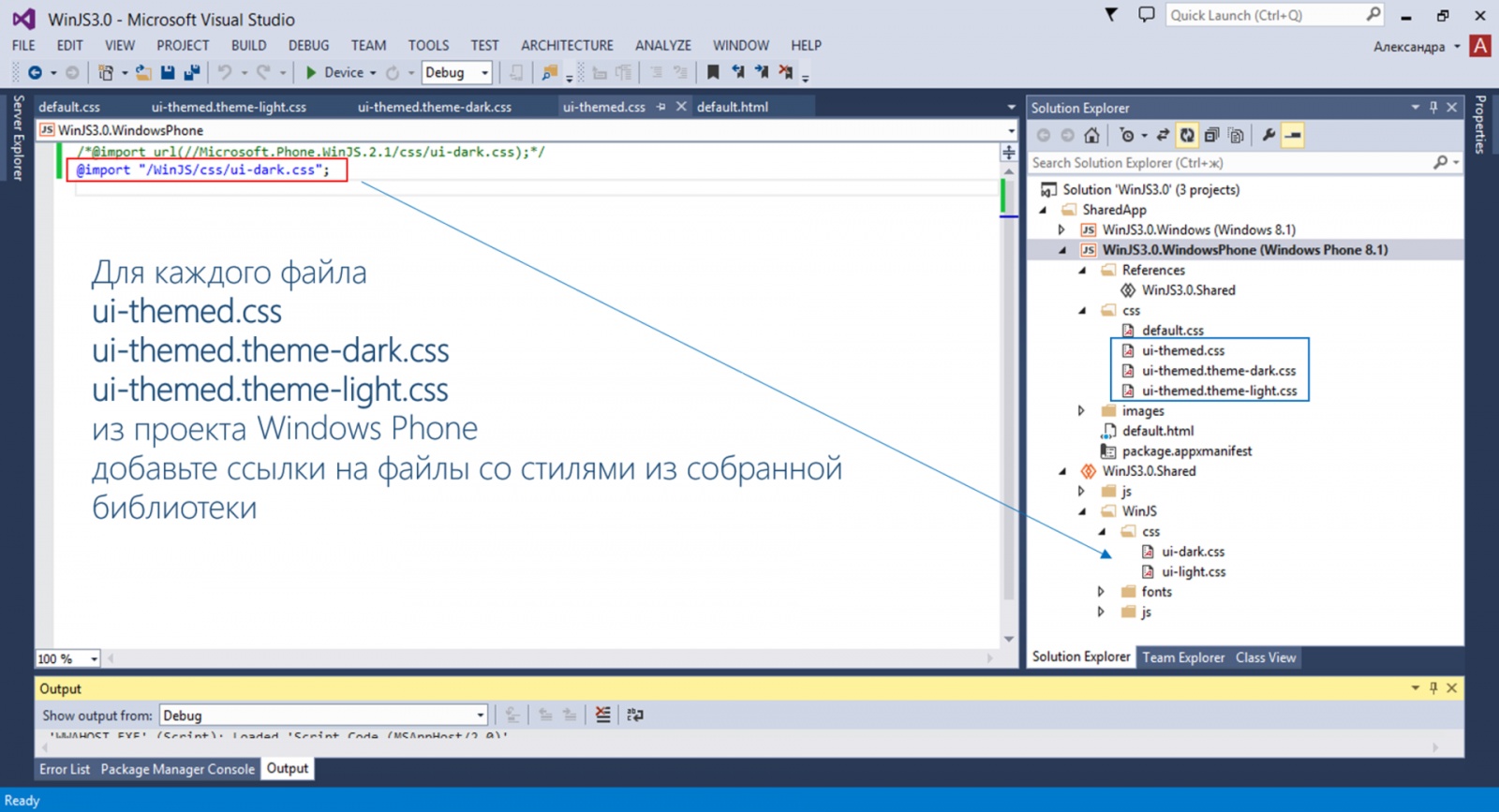This screenshot has height=812, width=1499.
Task: Click the Save All toolbar icon
Action: click(x=192, y=72)
